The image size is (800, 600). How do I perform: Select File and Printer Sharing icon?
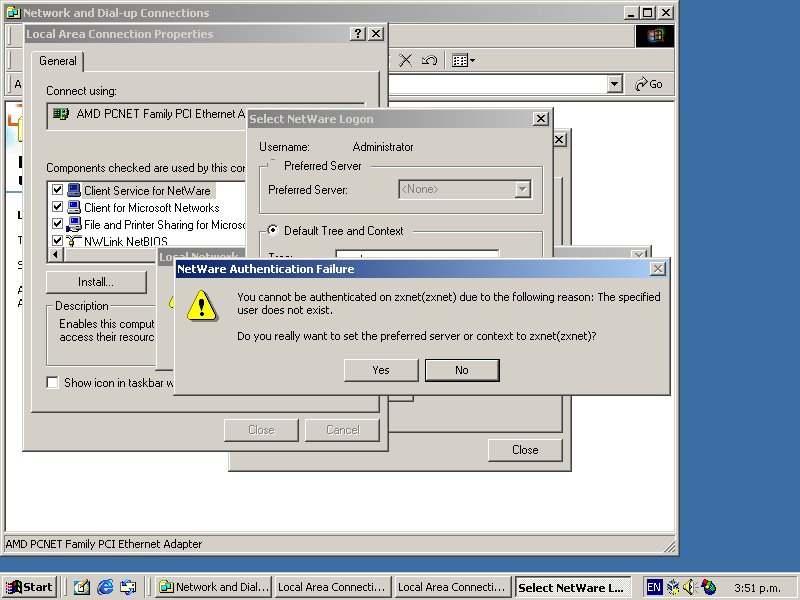pyautogui.click(x=74, y=224)
